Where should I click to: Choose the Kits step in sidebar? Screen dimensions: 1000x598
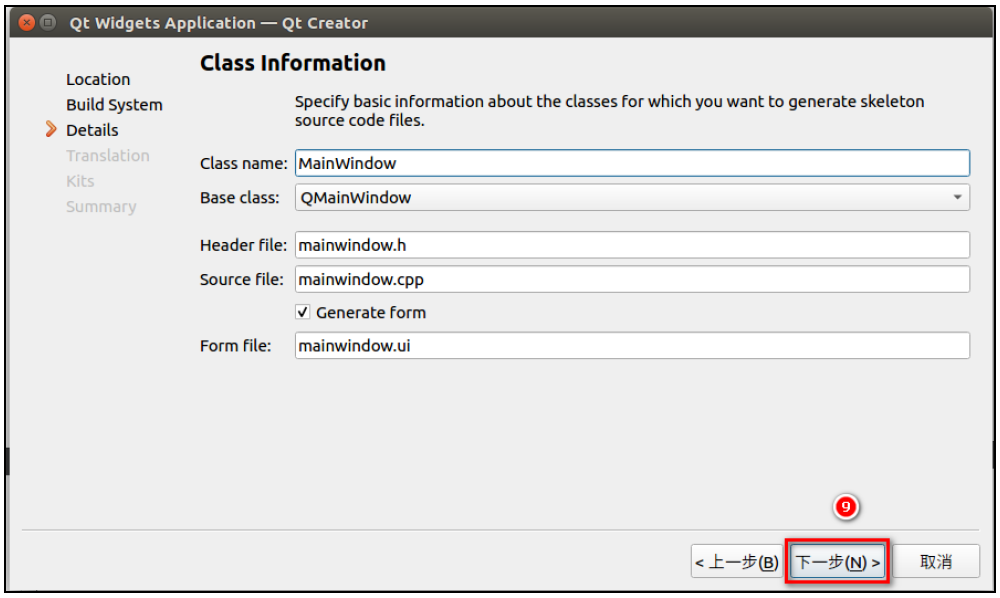click(x=80, y=181)
